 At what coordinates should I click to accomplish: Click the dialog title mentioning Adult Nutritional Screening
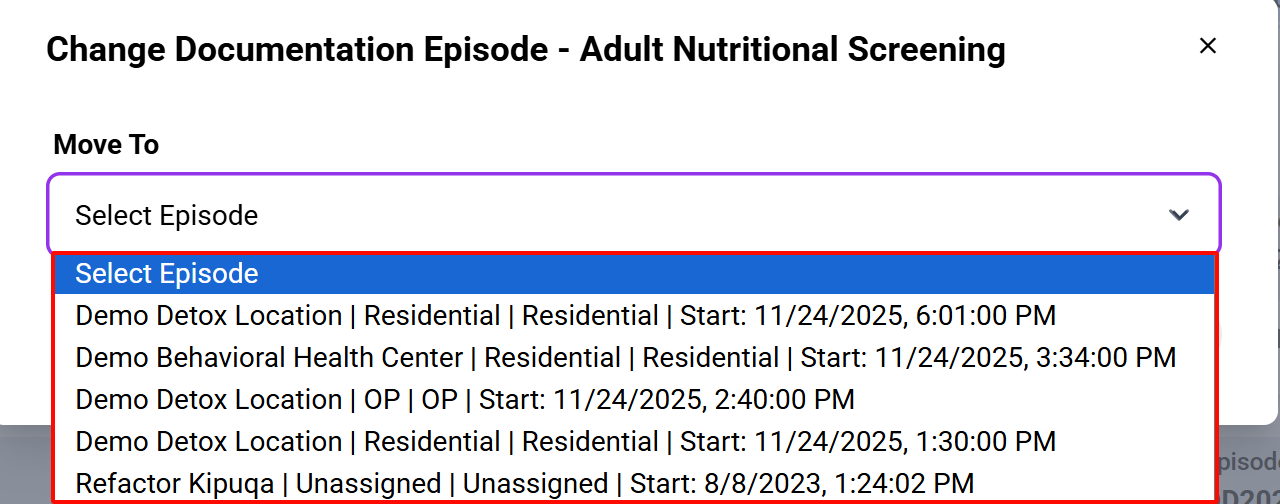tap(526, 49)
